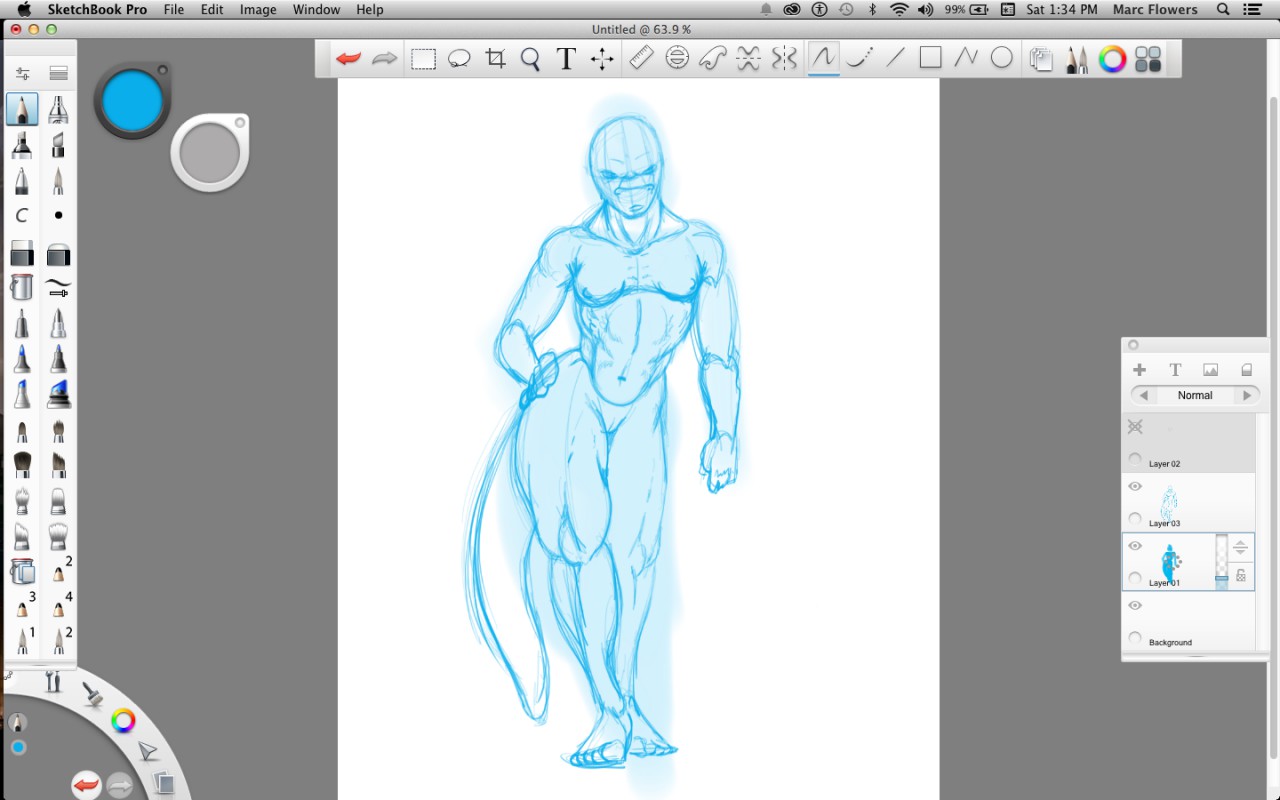
Task: Enable the Ruler tool
Action: click(x=641, y=59)
